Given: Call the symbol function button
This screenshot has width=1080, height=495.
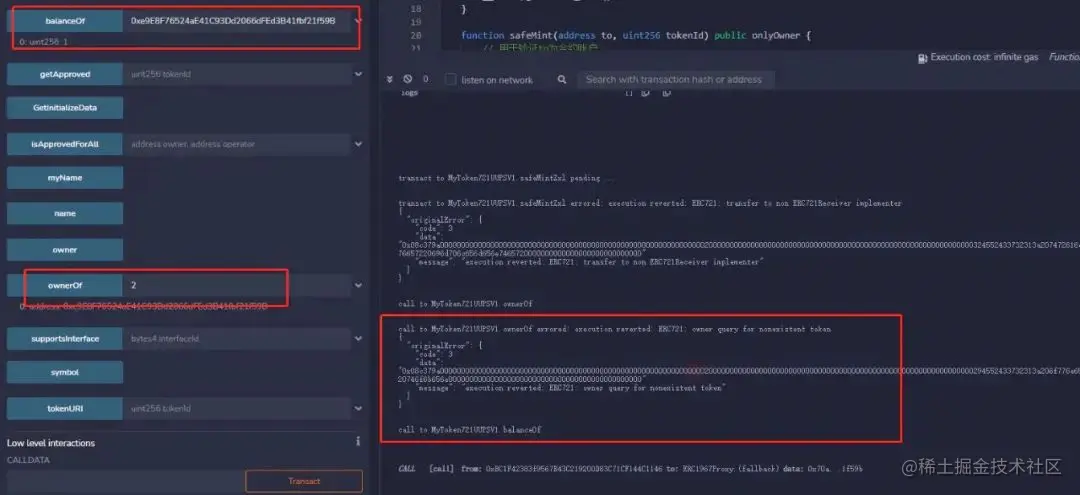Looking at the screenshot, I should 65,372.
